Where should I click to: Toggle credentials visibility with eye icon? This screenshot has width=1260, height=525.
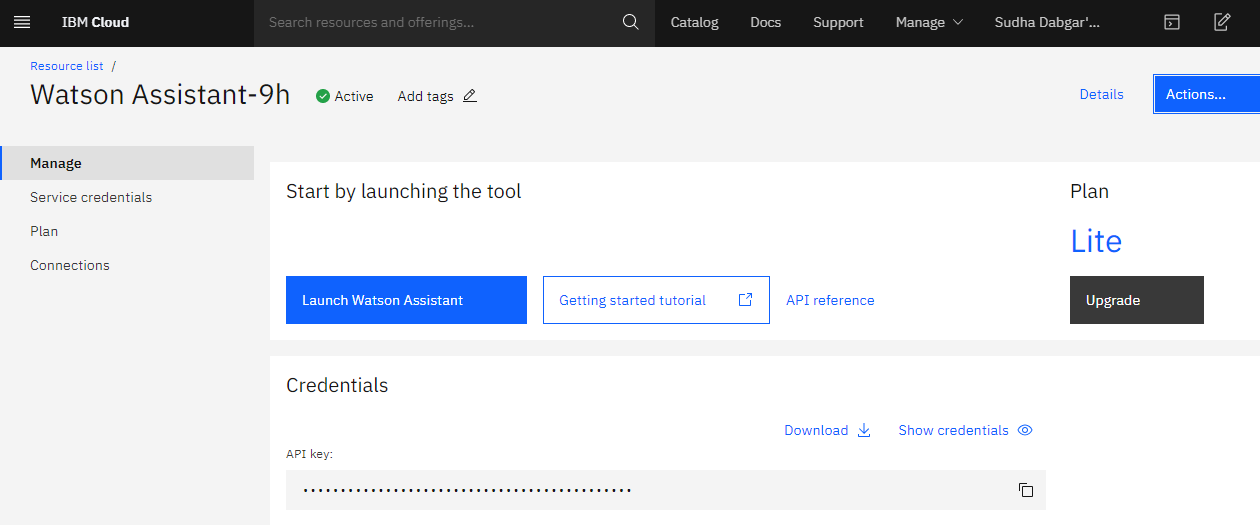point(1024,430)
